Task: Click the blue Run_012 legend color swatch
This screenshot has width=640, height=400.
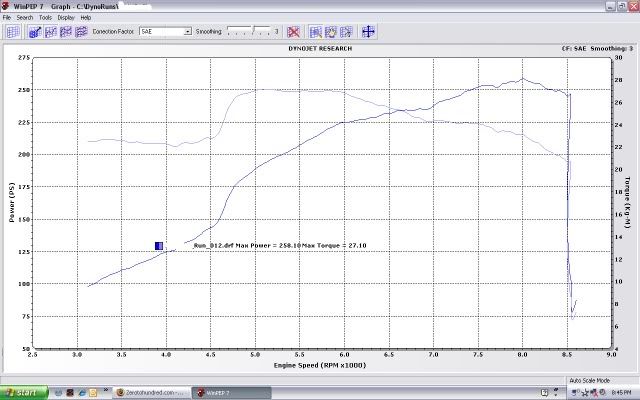Action: pos(159,245)
